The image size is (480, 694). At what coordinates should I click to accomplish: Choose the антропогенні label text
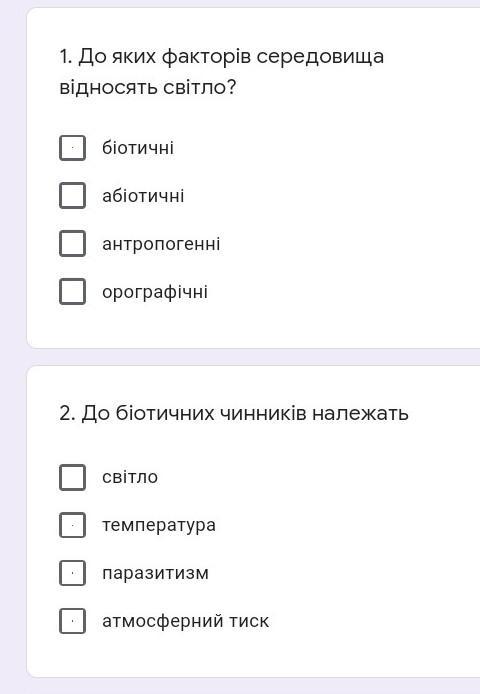tap(161, 244)
